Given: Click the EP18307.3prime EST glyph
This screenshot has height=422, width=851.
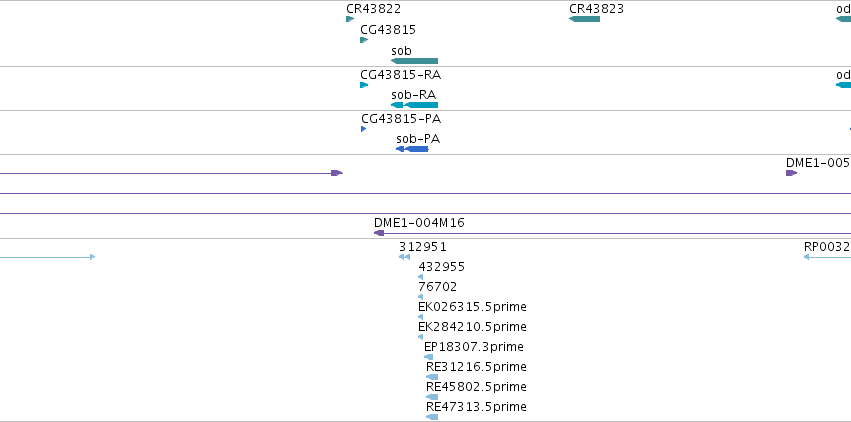Looking at the screenshot, I should pyautogui.click(x=428, y=357).
